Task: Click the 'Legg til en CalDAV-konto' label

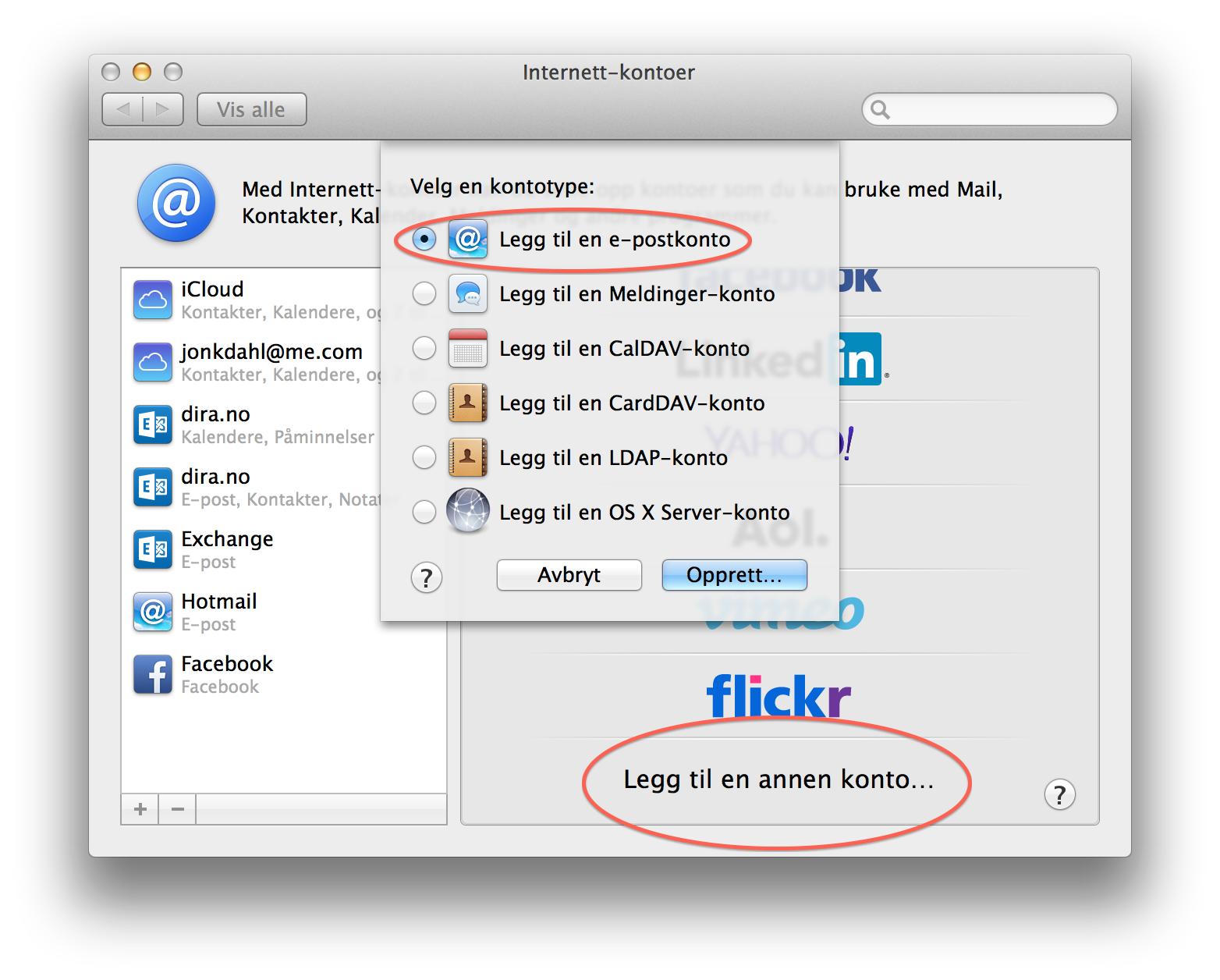Action: [x=624, y=349]
